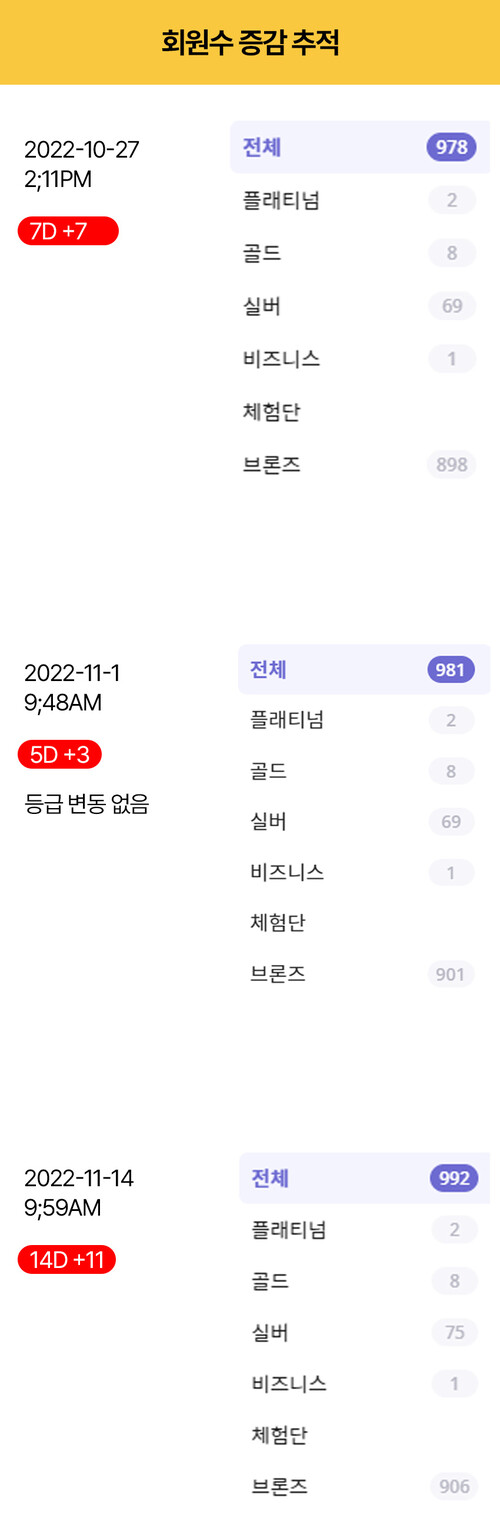This screenshot has height=1535, width=500.
Task: Click the 906 badge next to 브론즈
Action: [x=454, y=1486]
